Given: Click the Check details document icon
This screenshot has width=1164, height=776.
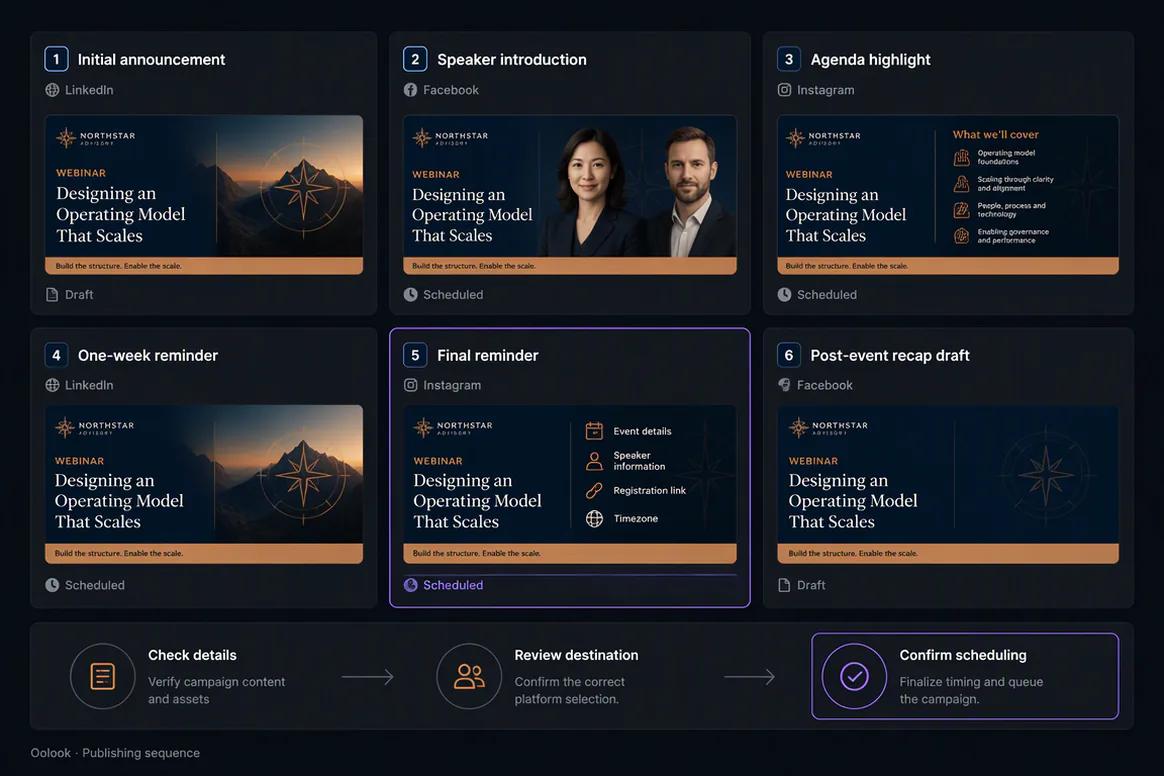Looking at the screenshot, I should pos(102,676).
